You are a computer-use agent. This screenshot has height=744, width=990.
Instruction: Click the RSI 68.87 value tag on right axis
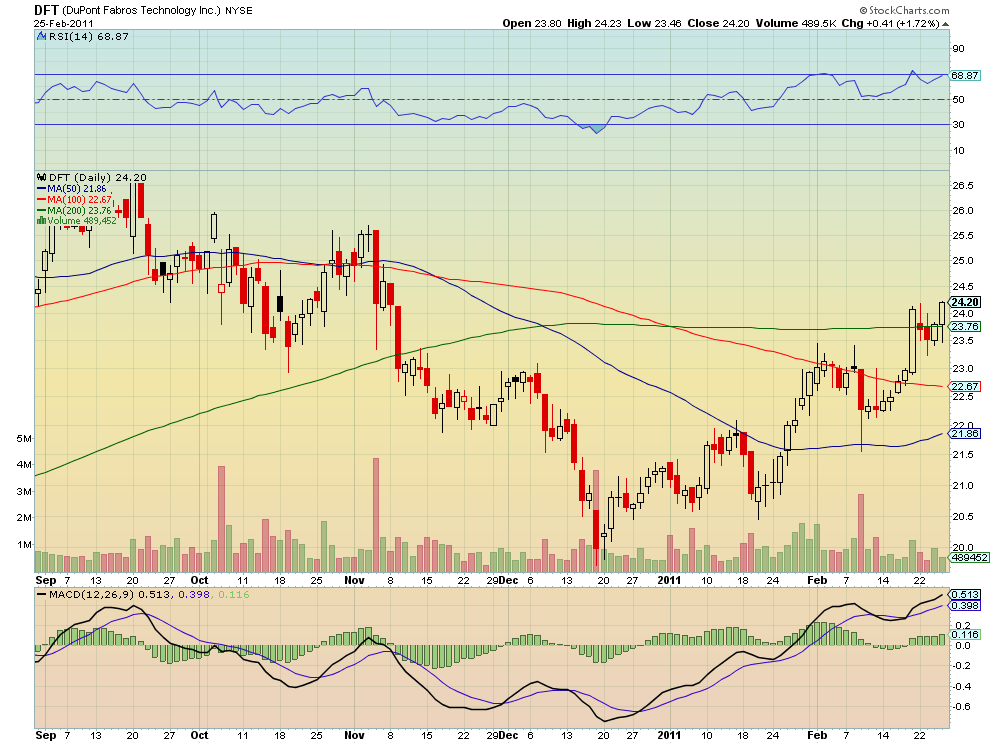tap(965, 75)
